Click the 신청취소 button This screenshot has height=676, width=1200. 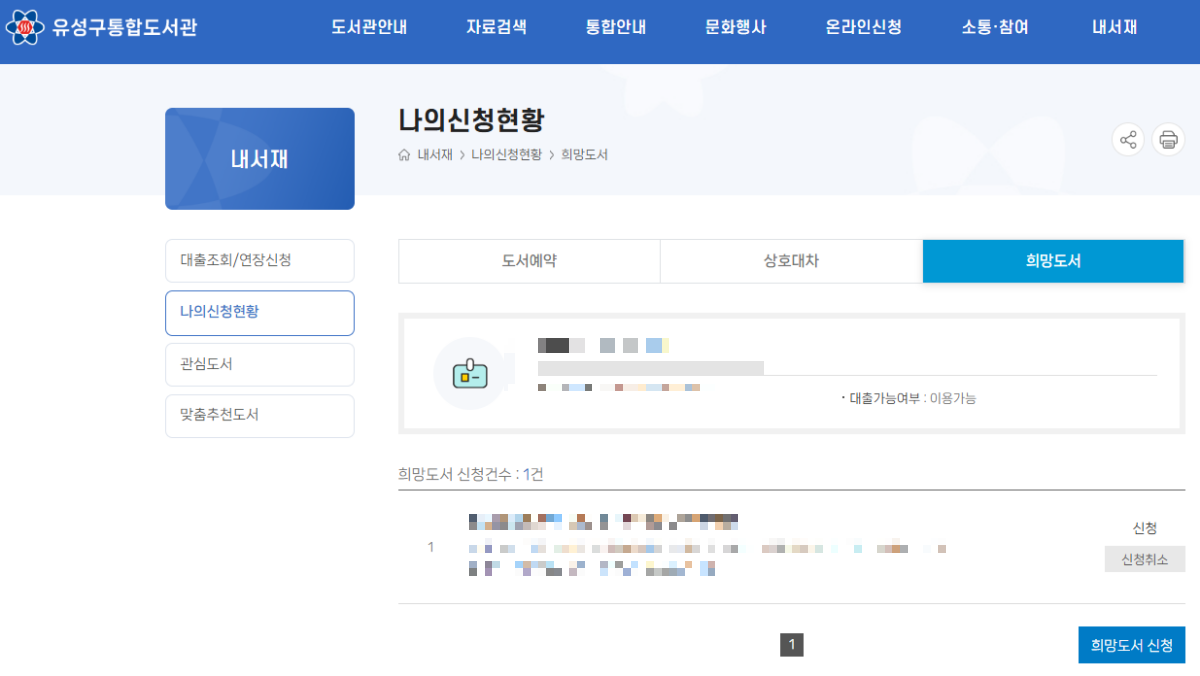tap(1143, 559)
